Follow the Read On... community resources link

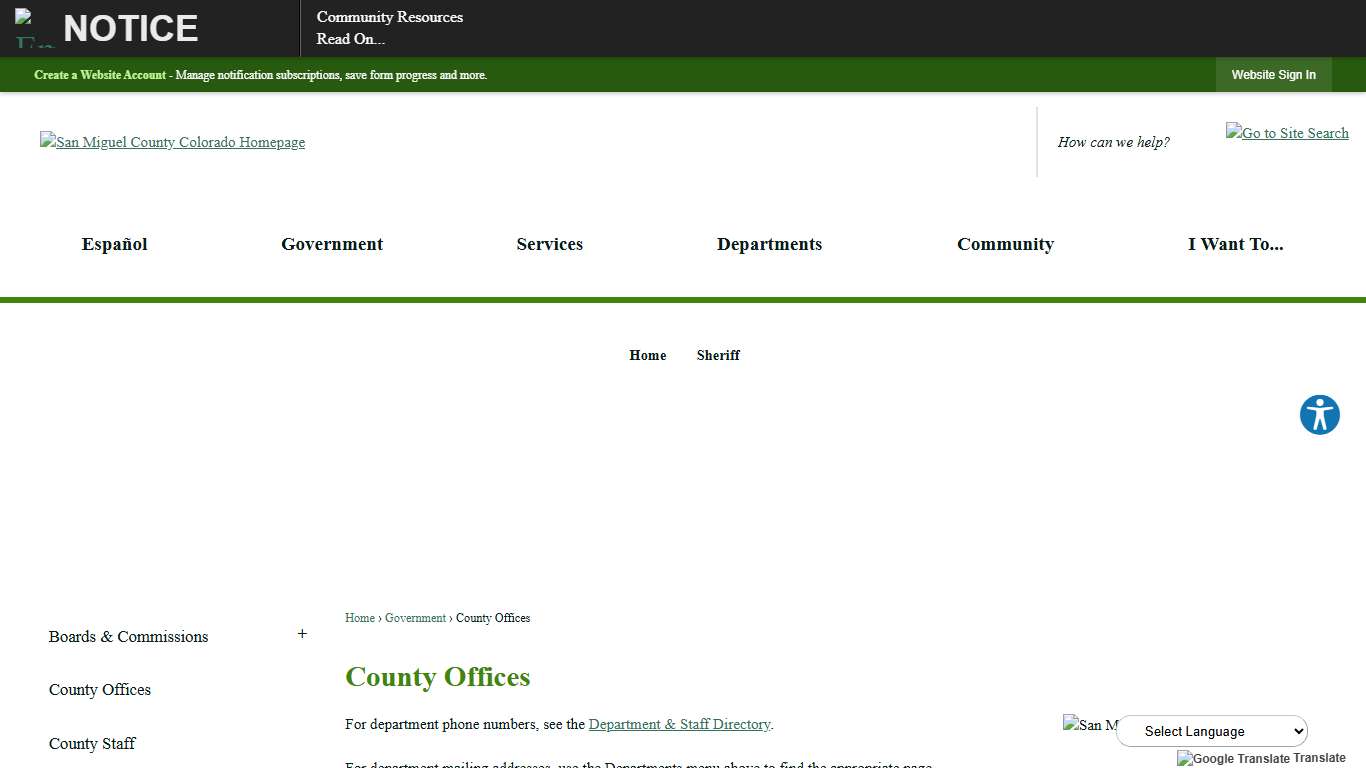[x=350, y=39]
